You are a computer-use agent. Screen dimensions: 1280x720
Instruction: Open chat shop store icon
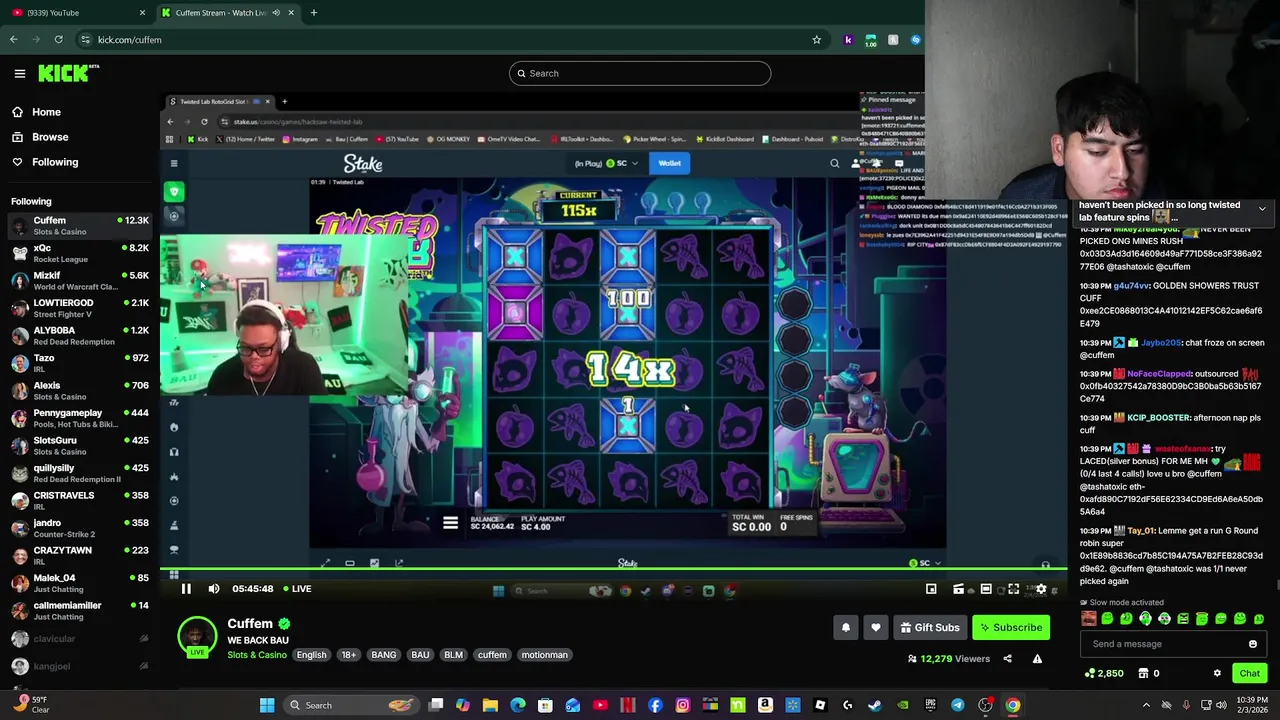[1144, 673]
